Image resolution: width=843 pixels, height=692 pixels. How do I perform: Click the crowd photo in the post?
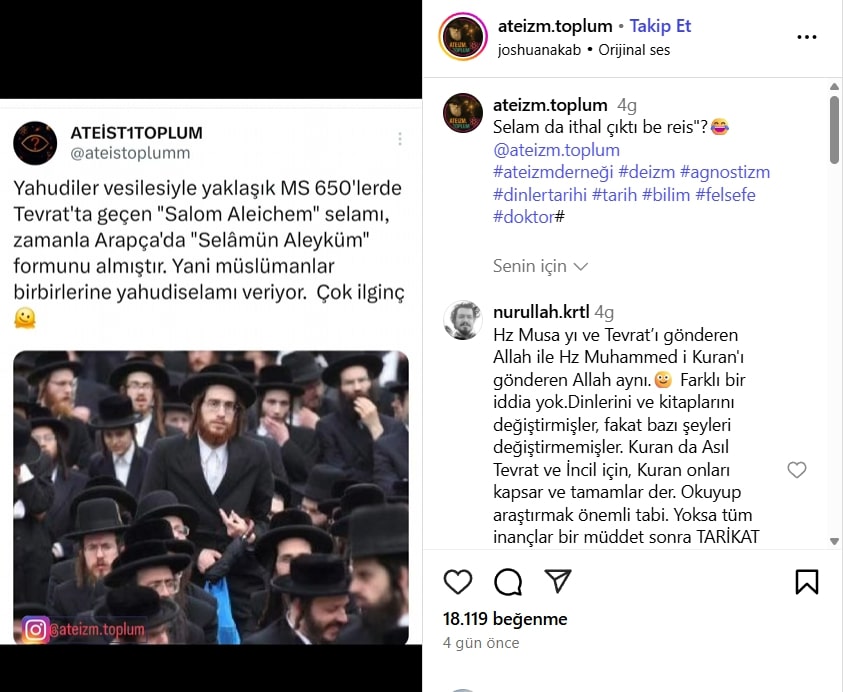[x=211, y=497]
